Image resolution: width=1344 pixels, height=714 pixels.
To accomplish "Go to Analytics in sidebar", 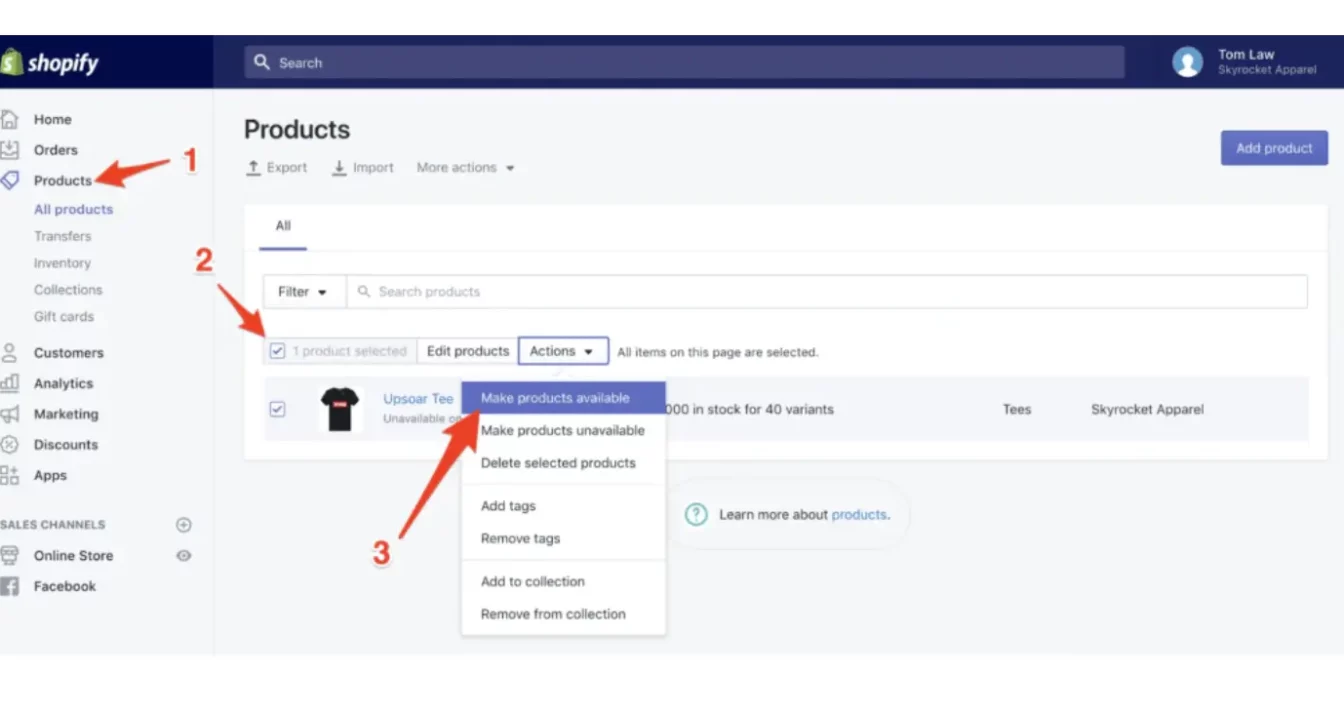I will tap(63, 384).
